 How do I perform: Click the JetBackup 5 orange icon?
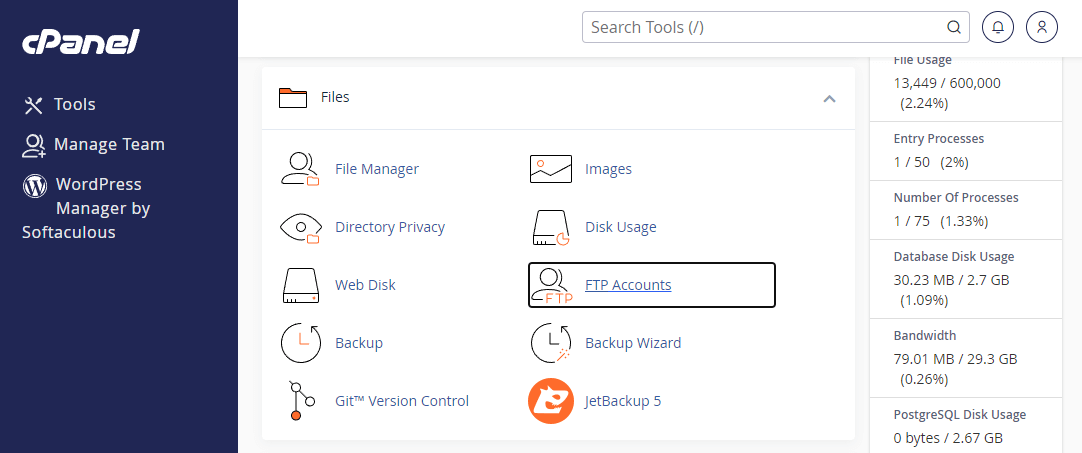551,401
